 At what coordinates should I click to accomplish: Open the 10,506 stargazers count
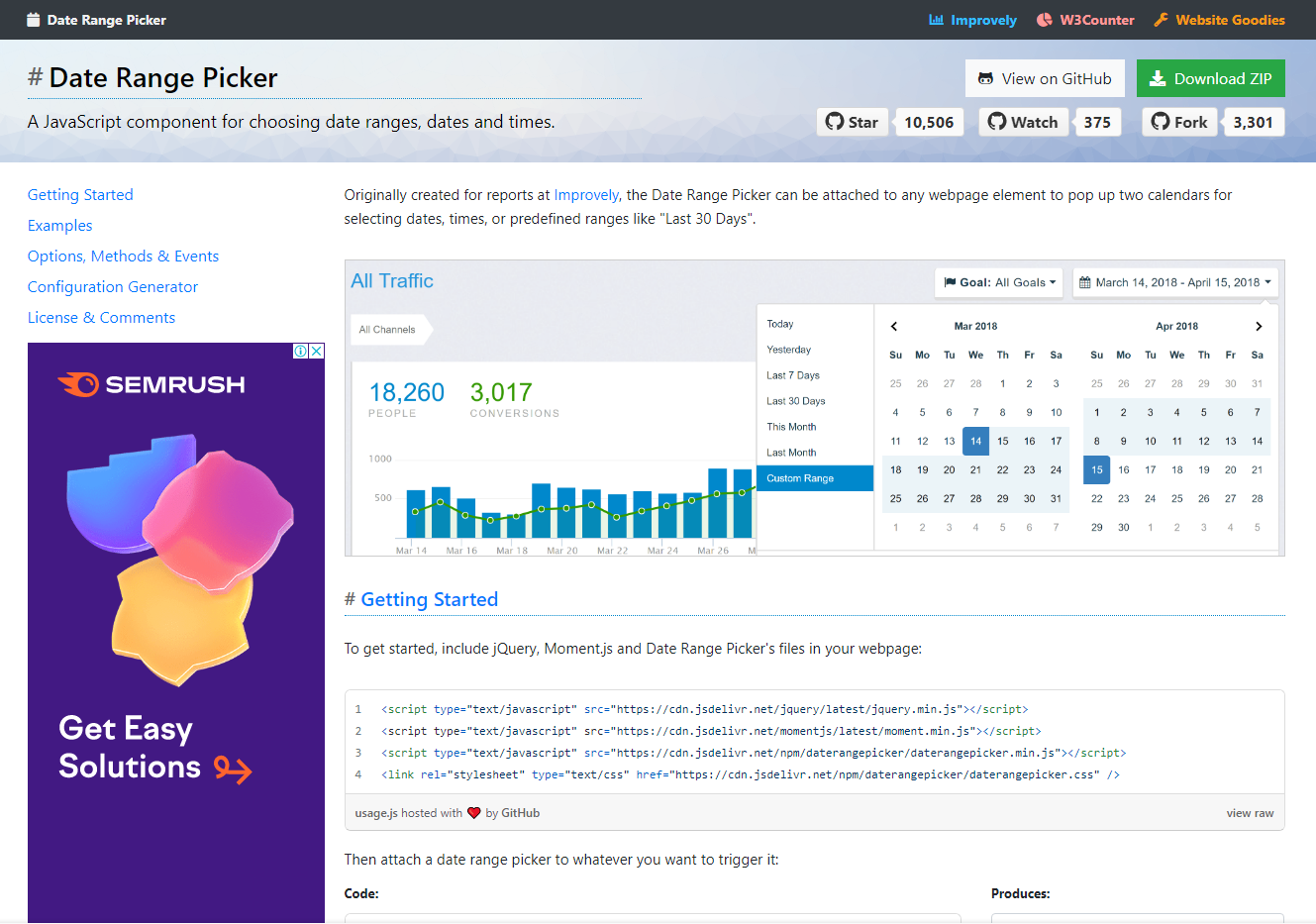(x=929, y=122)
